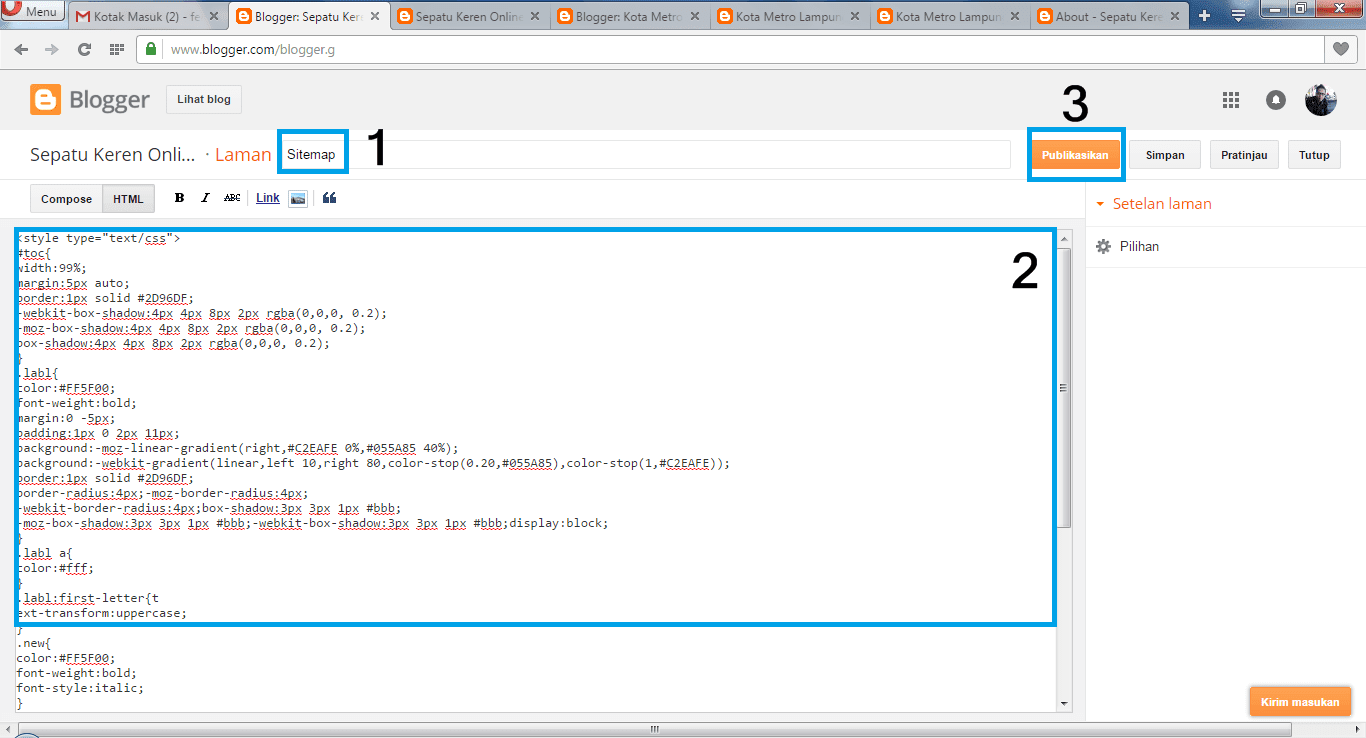The height and width of the screenshot is (738, 1366).
Task: Switch to Compose editor mode
Action: (x=67, y=199)
